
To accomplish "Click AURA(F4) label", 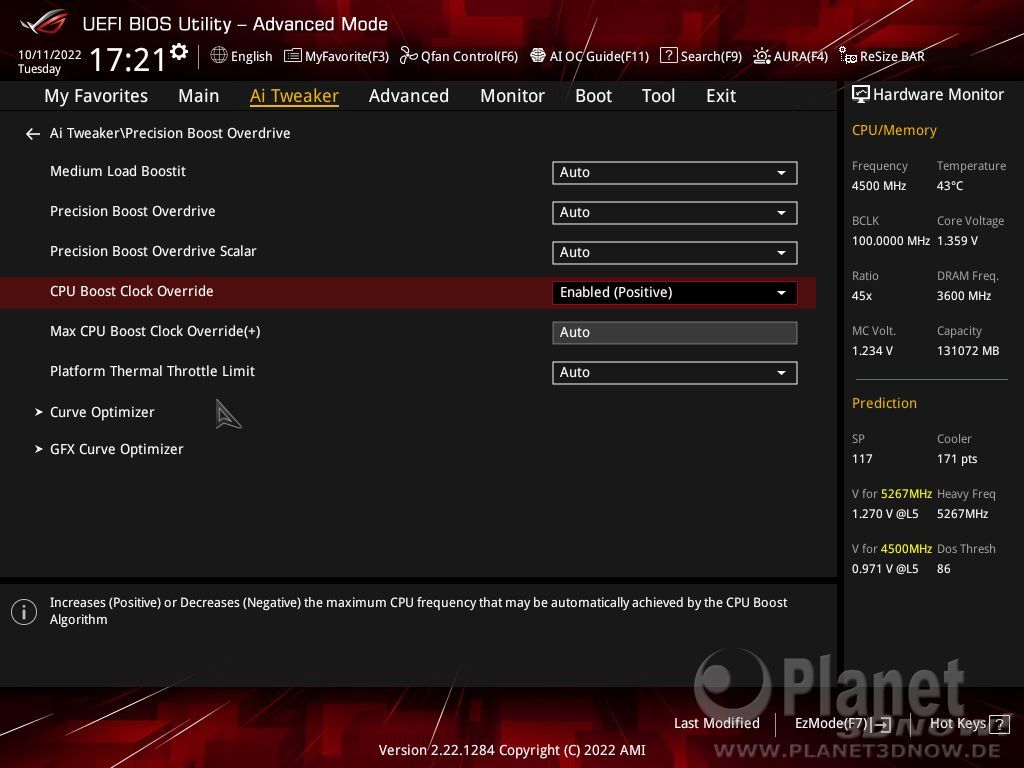I will coord(801,57).
